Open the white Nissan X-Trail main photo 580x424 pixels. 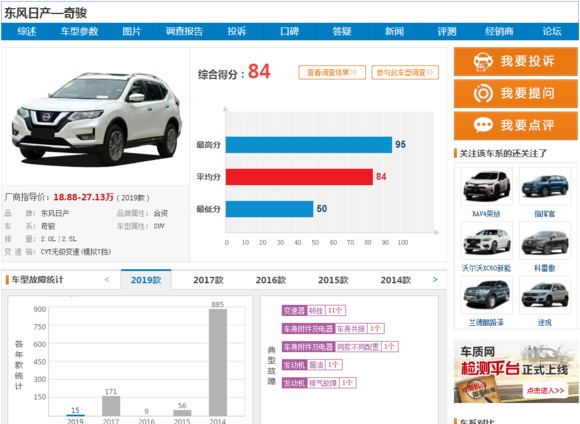pos(96,118)
